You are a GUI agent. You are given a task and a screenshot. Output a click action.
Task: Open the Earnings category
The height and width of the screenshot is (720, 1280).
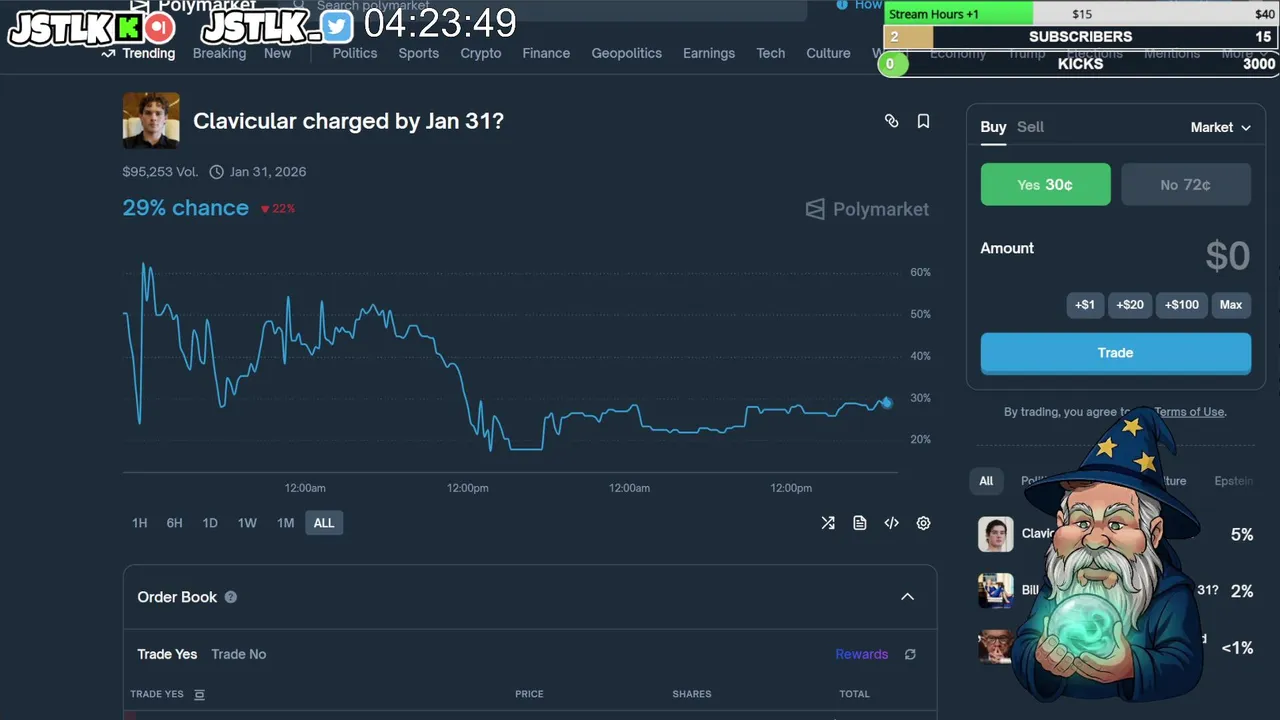pyautogui.click(x=709, y=53)
